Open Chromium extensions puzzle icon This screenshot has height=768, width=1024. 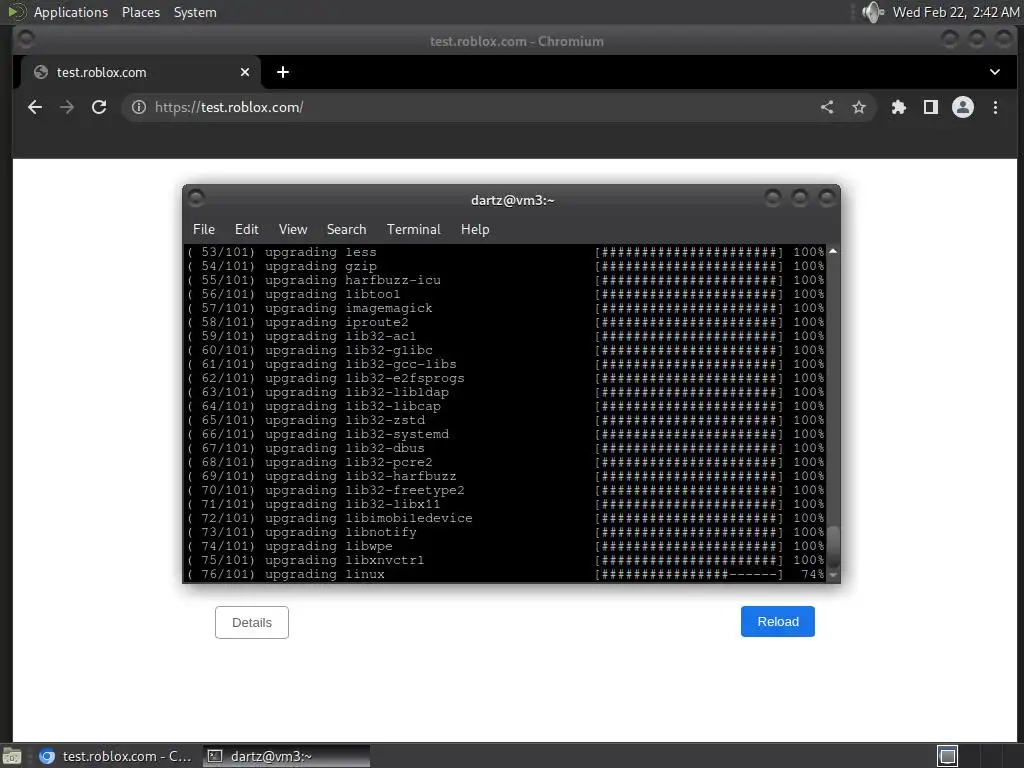899,107
